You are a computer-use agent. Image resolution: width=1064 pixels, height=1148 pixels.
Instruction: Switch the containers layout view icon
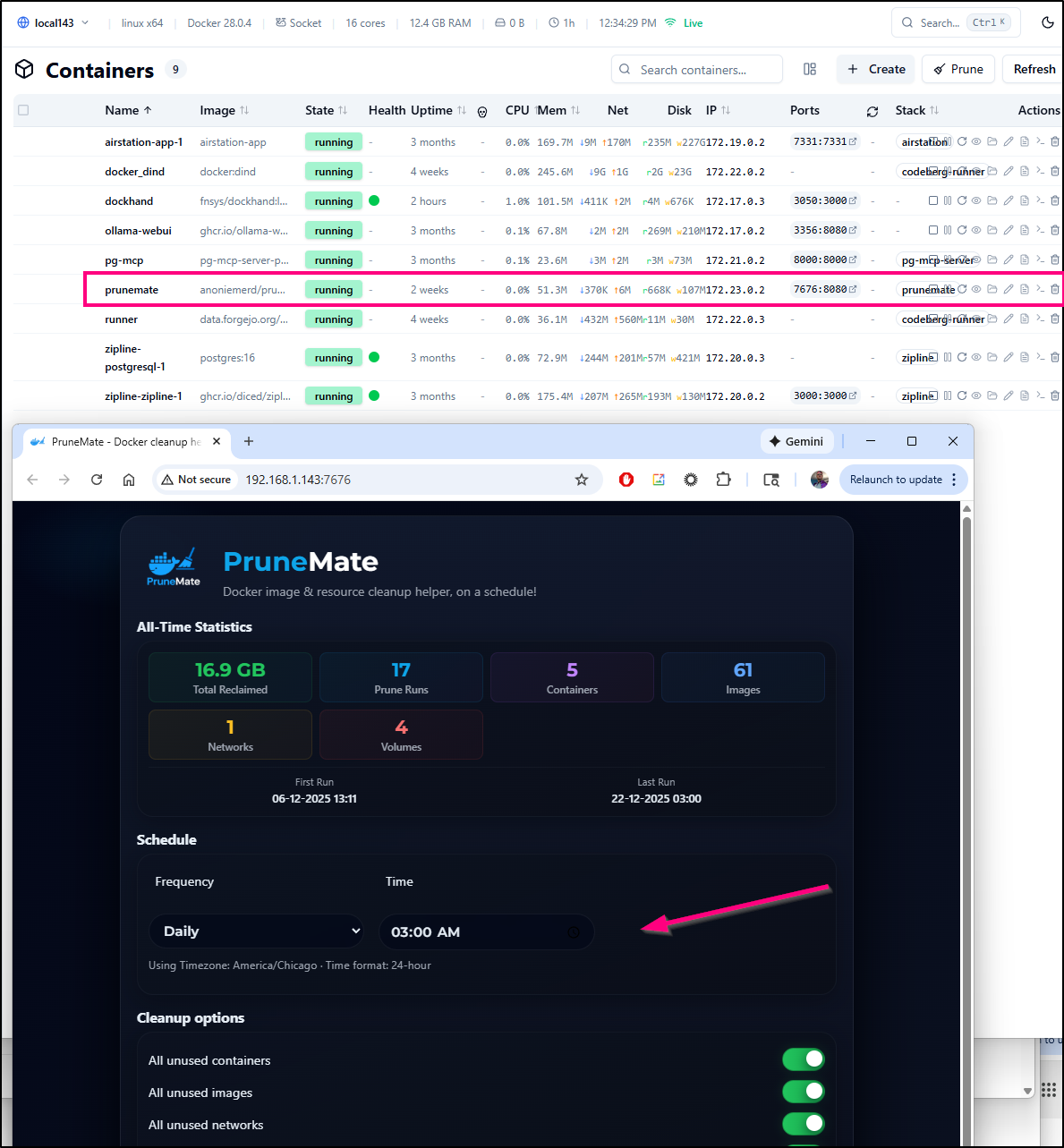[810, 69]
